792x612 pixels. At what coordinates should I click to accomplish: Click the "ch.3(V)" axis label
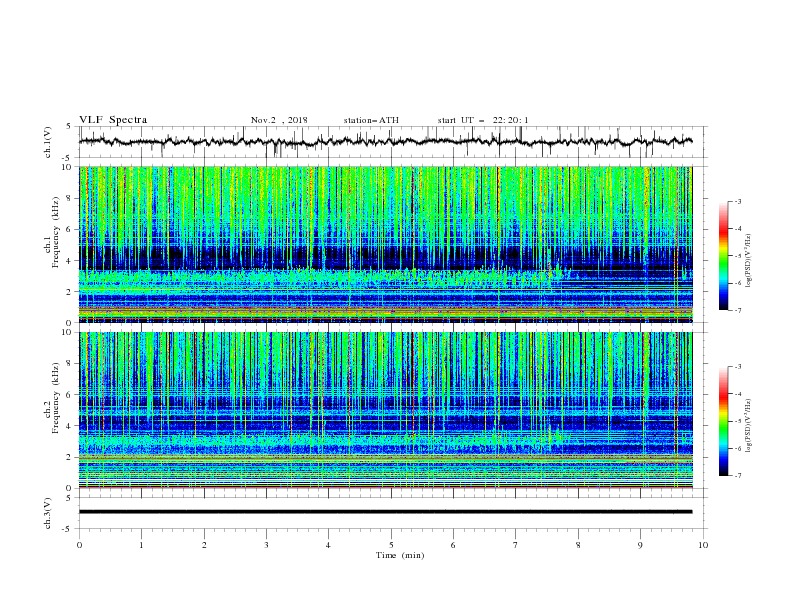(x=48, y=514)
